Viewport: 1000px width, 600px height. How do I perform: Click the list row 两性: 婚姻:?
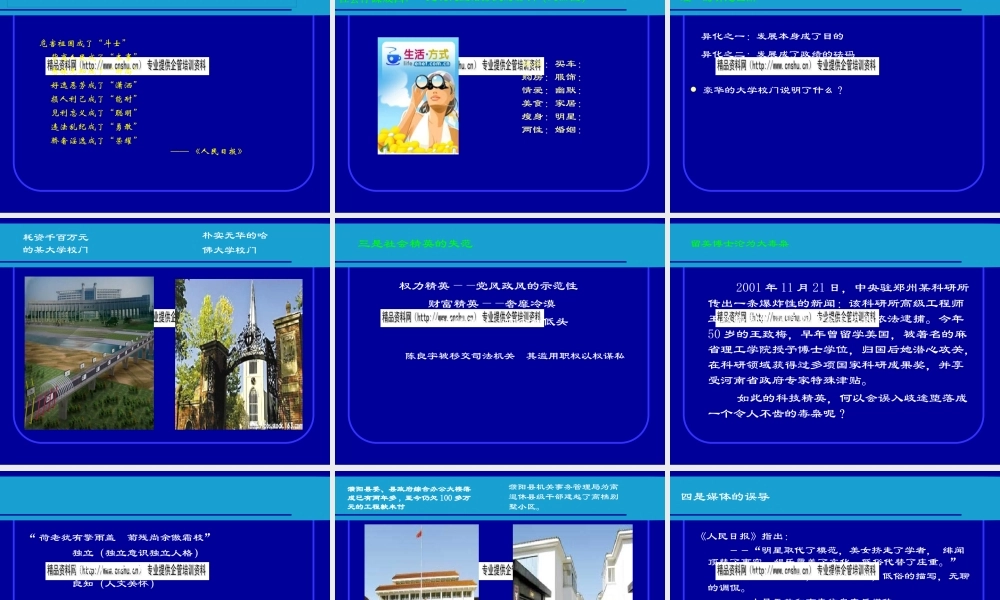552,129
